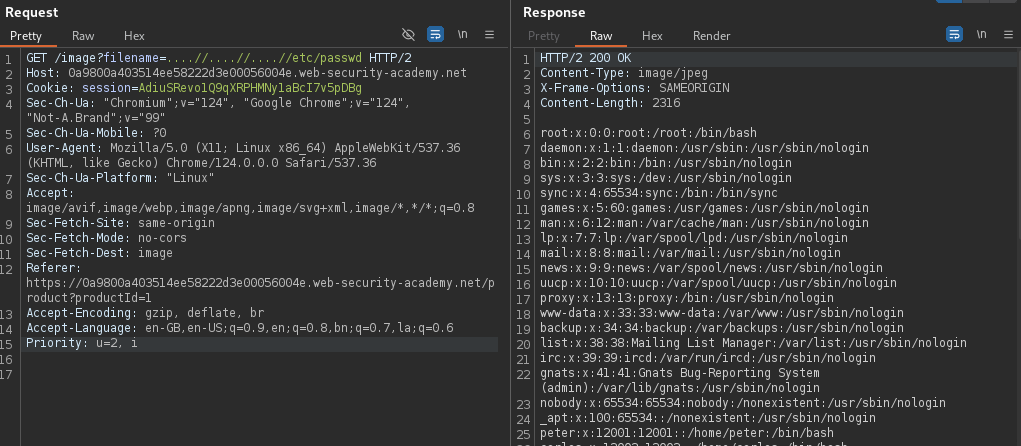
Task: Click the Sec-Ch-Ua Chromium header line
Action: [218, 110]
